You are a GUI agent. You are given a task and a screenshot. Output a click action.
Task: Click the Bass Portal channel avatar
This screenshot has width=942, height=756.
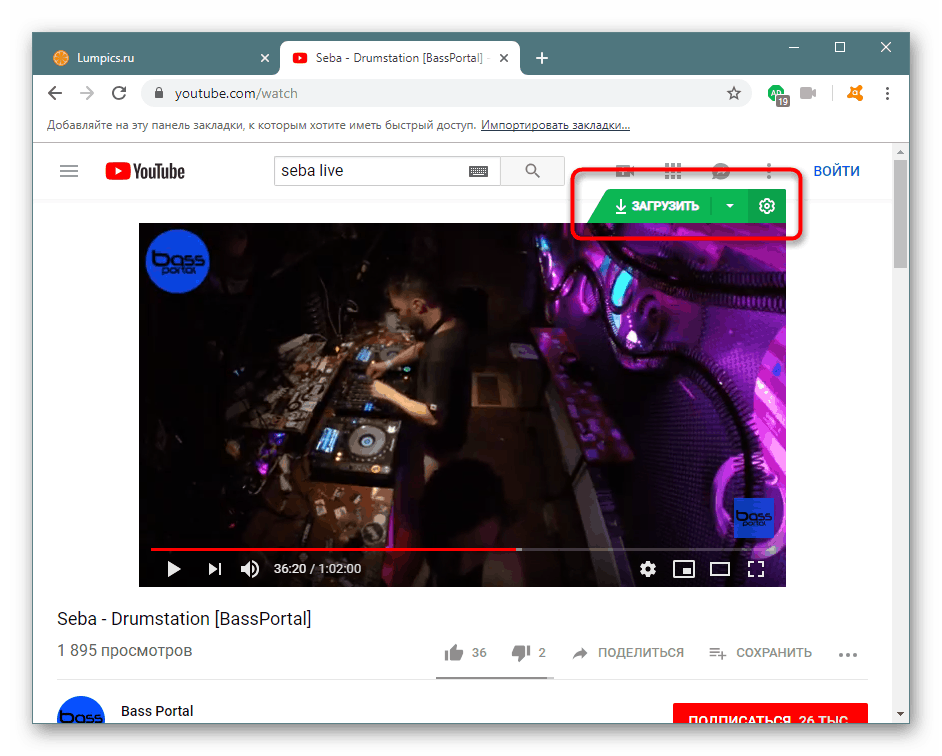click(x=81, y=710)
